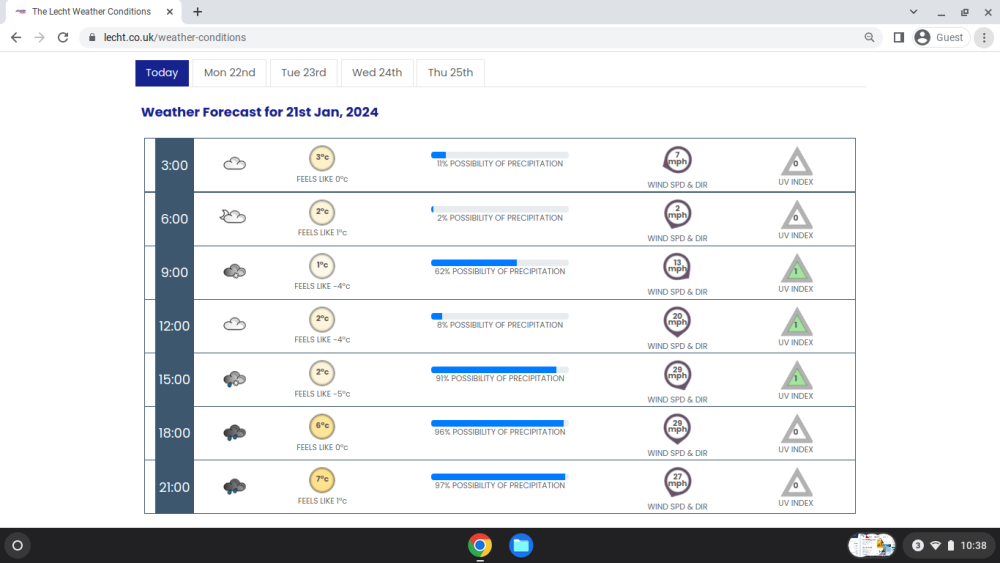The width and height of the screenshot is (1000, 563).
Task: Click the 29 mph wind icon at 18:00
Action: point(677,428)
